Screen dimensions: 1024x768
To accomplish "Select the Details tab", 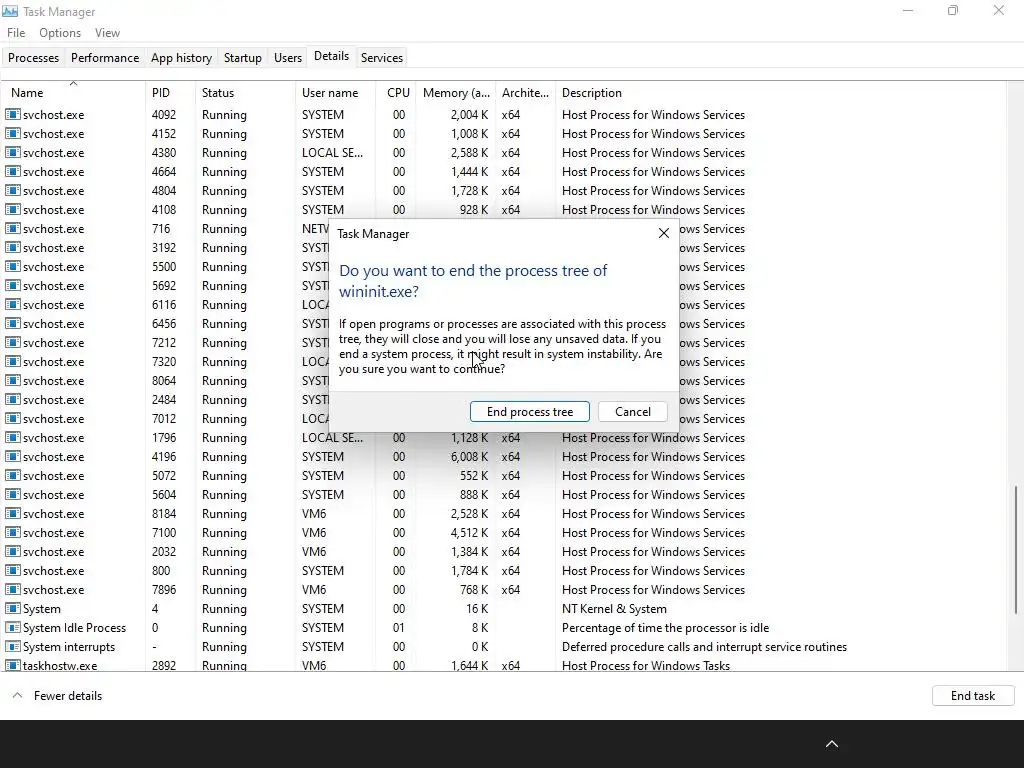I will click(331, 56).
